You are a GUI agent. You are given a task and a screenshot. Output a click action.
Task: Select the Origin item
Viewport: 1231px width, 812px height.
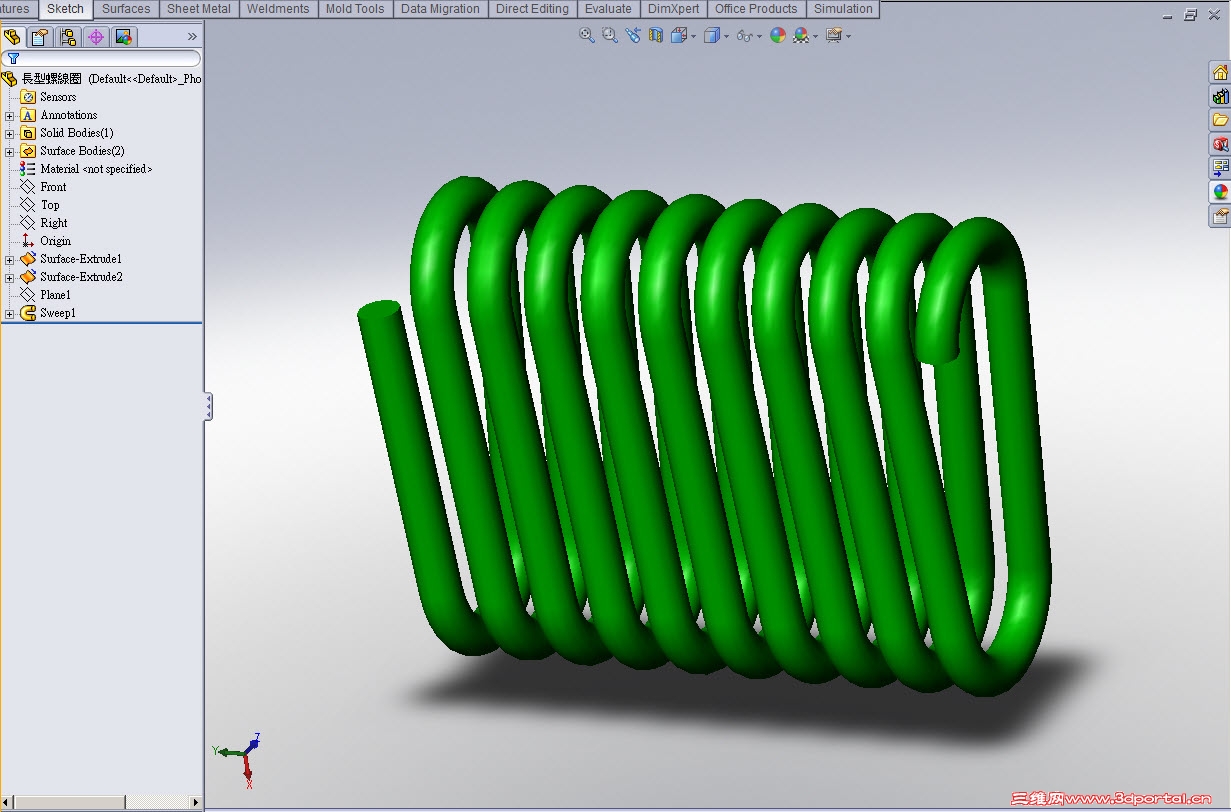55,241
